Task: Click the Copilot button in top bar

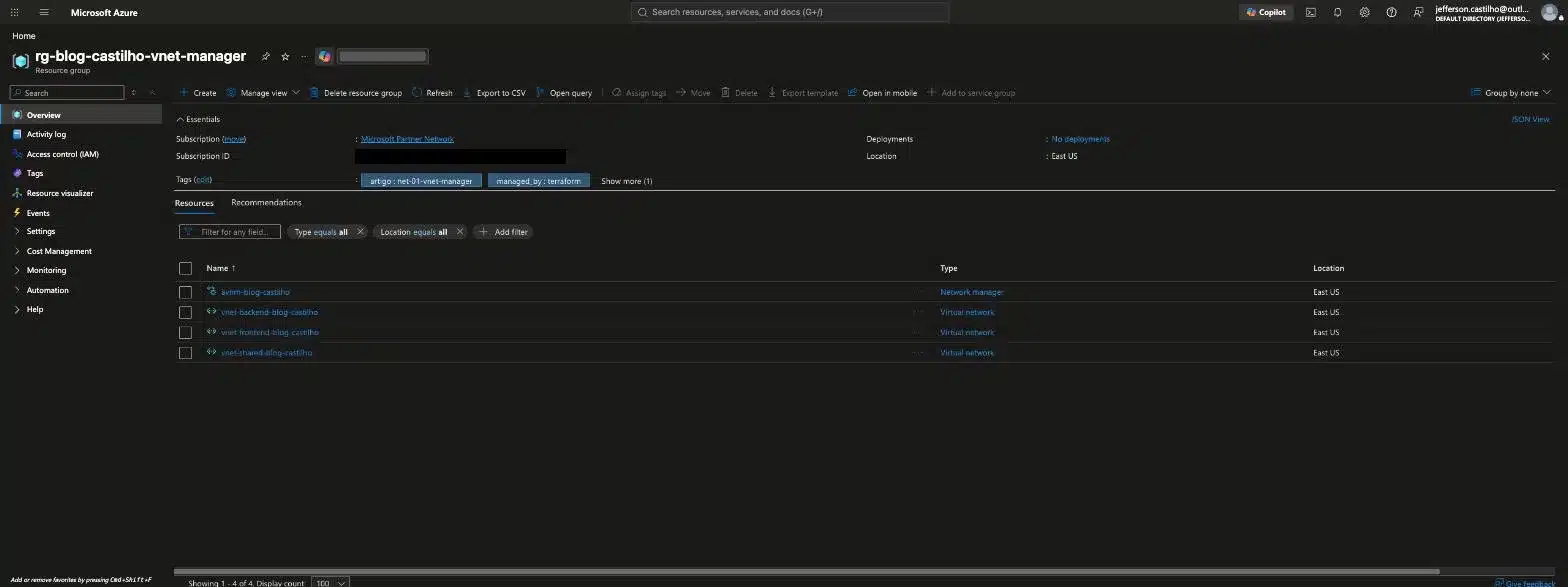Action: 1266,12
